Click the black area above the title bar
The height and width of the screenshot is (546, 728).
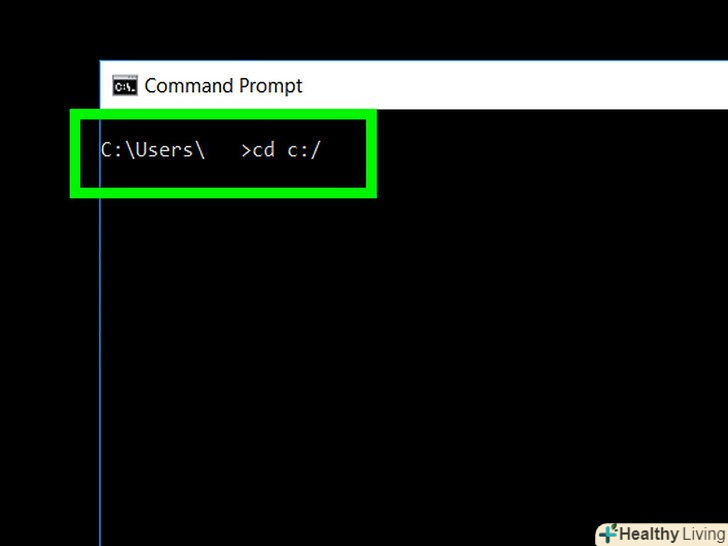click(364, 29)
